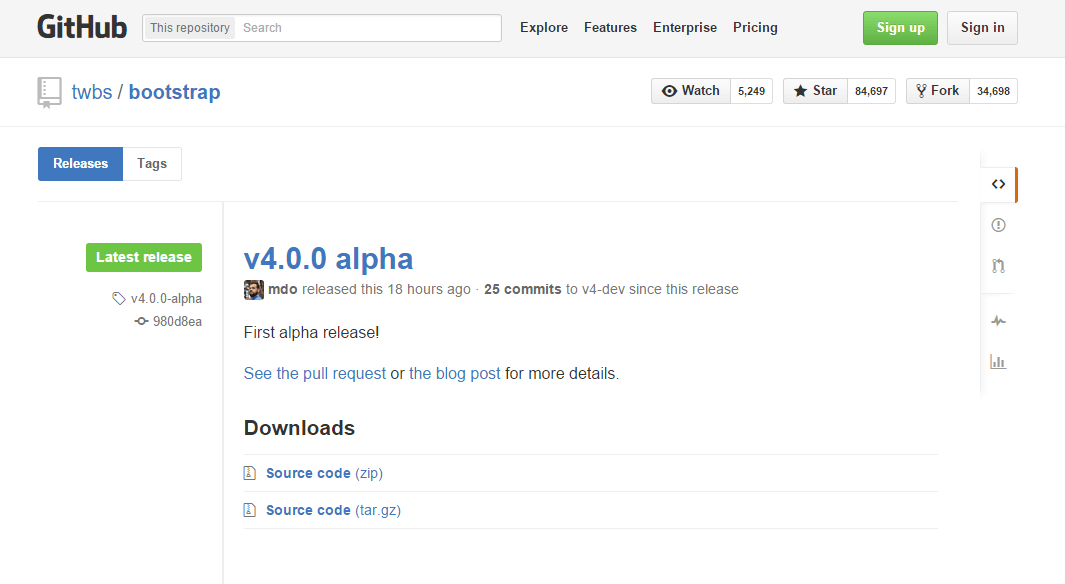
Task: Click the GitHub logo
Action: click(x=81, y=26)
